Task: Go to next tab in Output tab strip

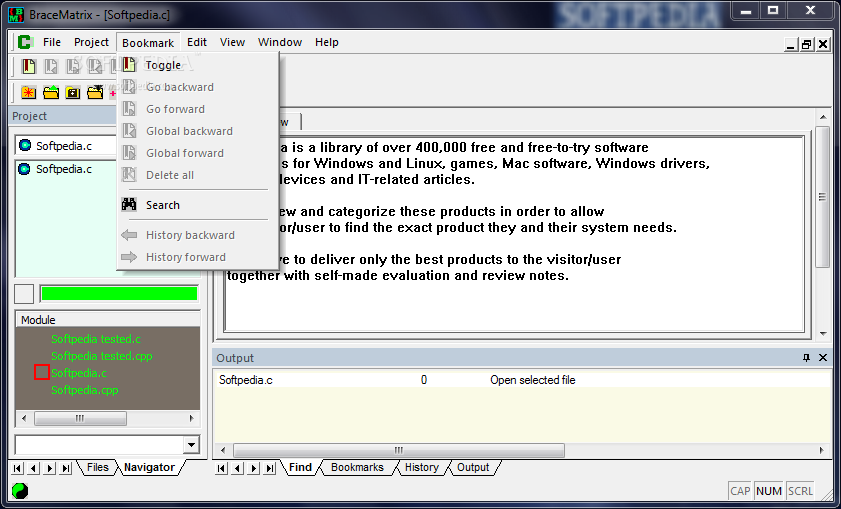Action: pyautogui.click(x=253, y=468)
